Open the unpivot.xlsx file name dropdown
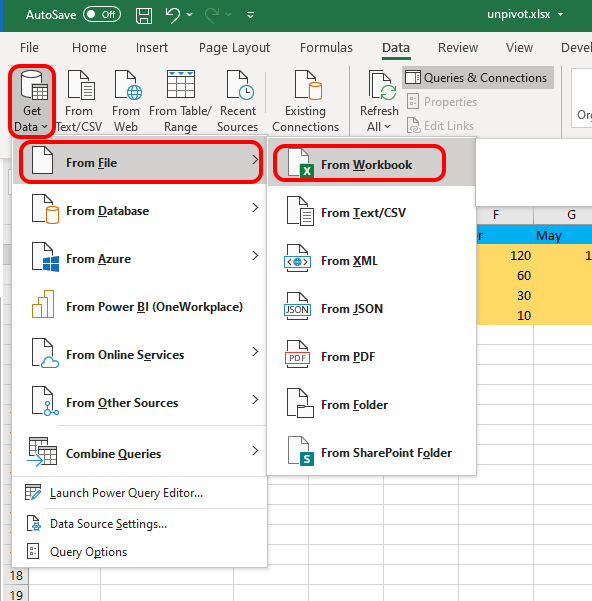592x601 pixels. [x=560, y=15]
